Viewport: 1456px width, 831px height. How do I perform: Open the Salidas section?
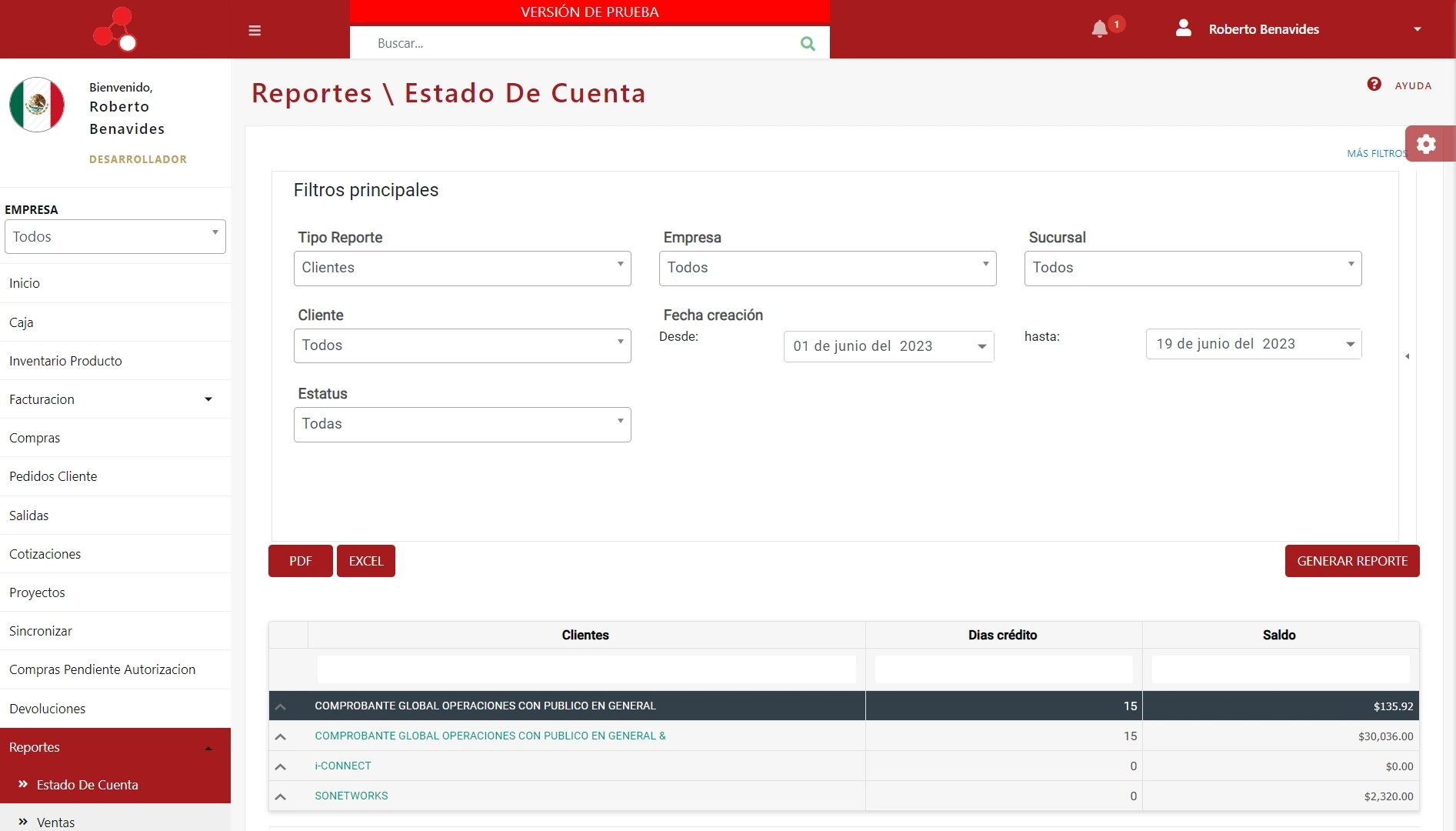point(115,516)
